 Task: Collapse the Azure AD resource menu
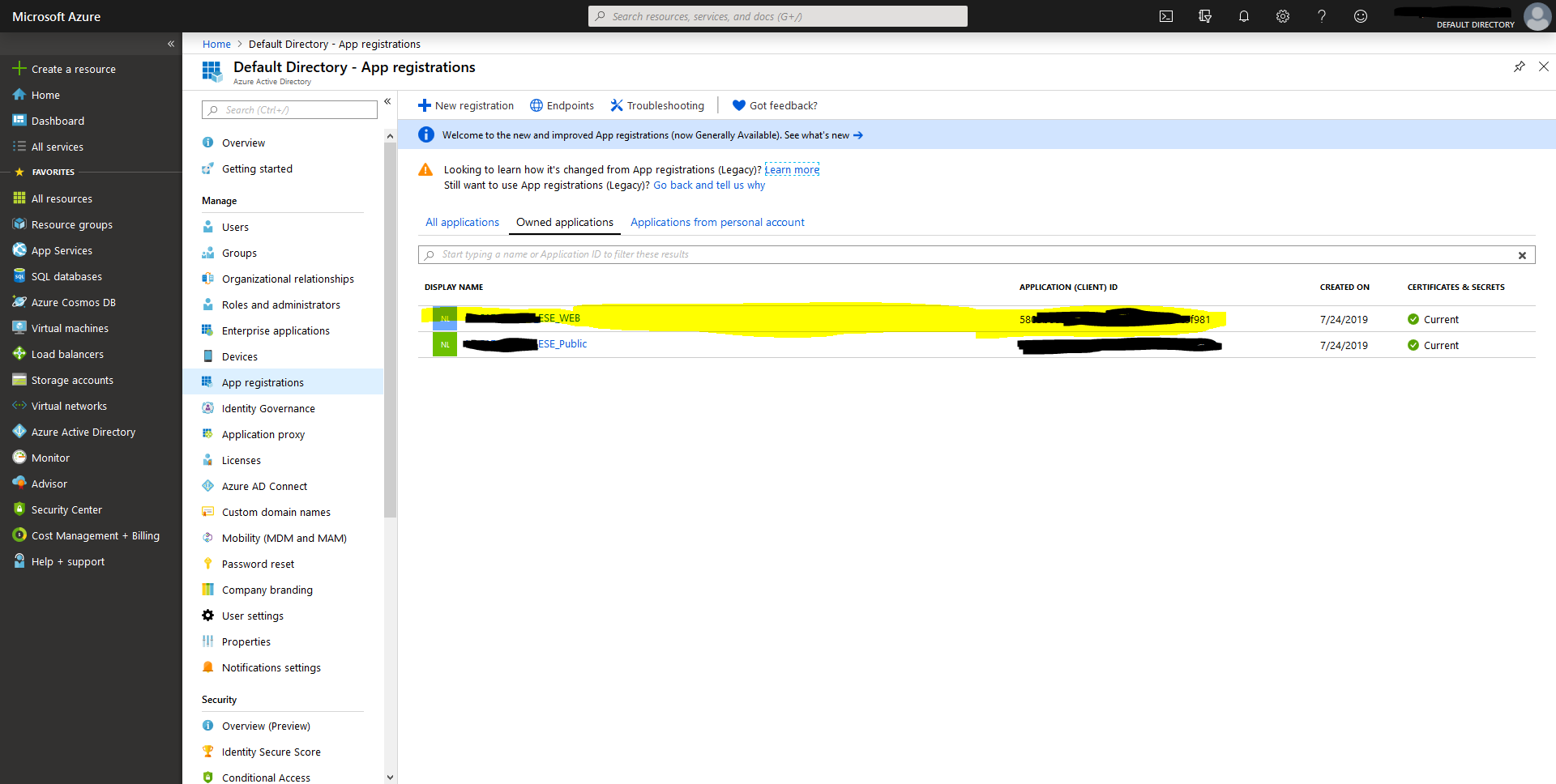(387, 101)
